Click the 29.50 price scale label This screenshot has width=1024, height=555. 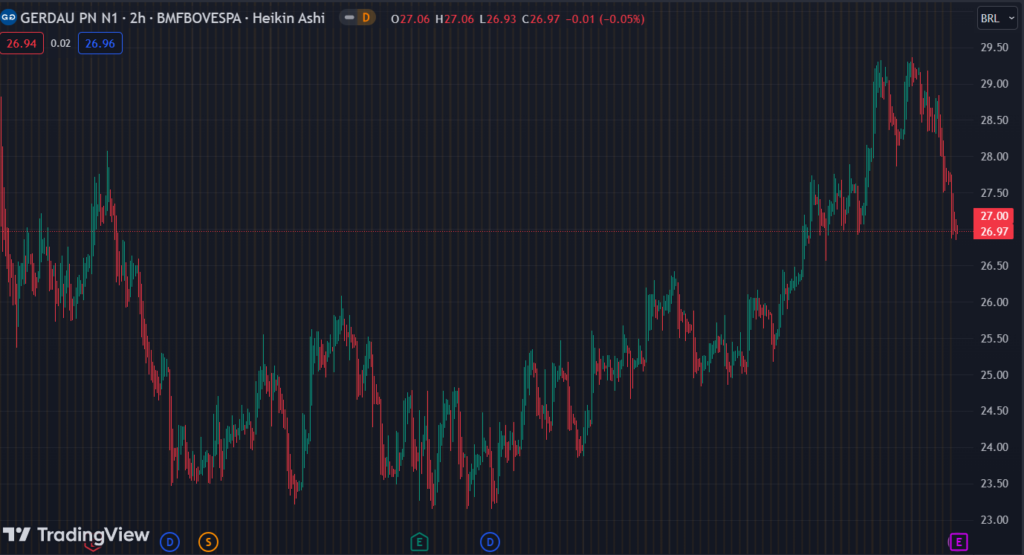[994, 48]
